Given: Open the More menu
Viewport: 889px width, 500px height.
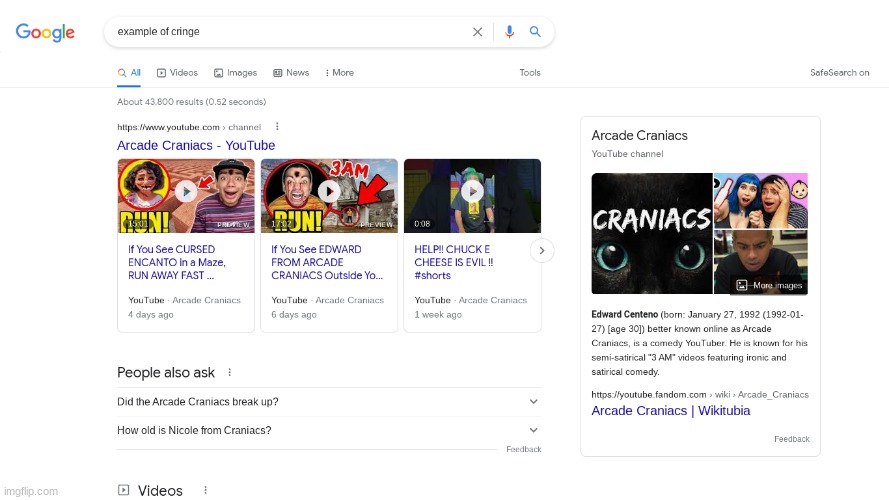Looking at the screenshot, I should [x=339, y=73].
